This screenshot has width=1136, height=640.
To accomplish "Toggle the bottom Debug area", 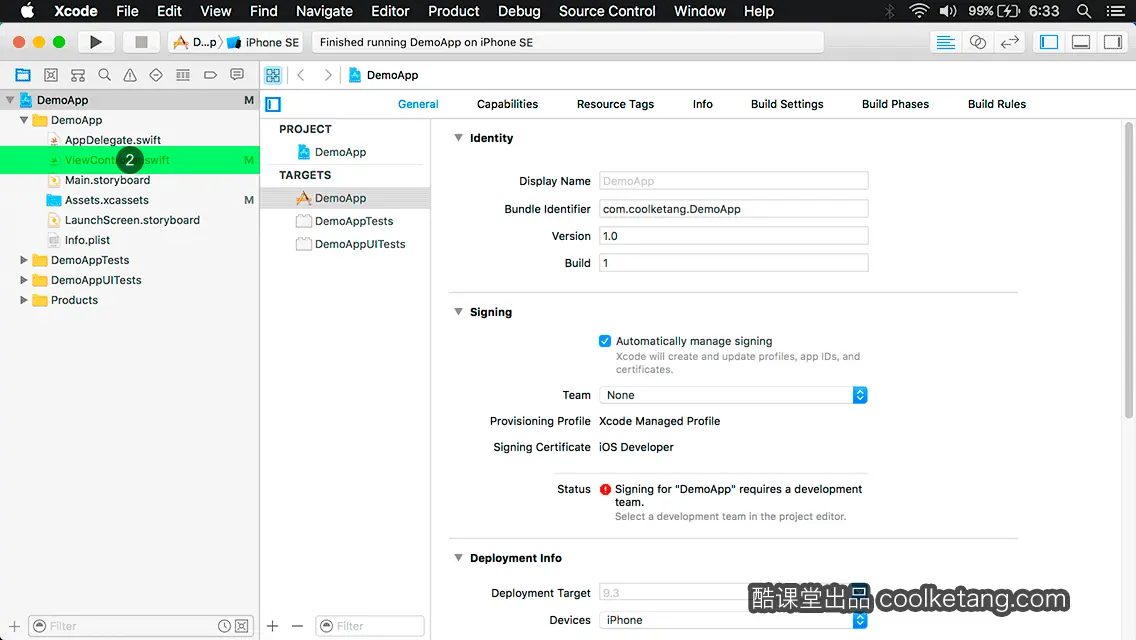I will [1081, 42].
